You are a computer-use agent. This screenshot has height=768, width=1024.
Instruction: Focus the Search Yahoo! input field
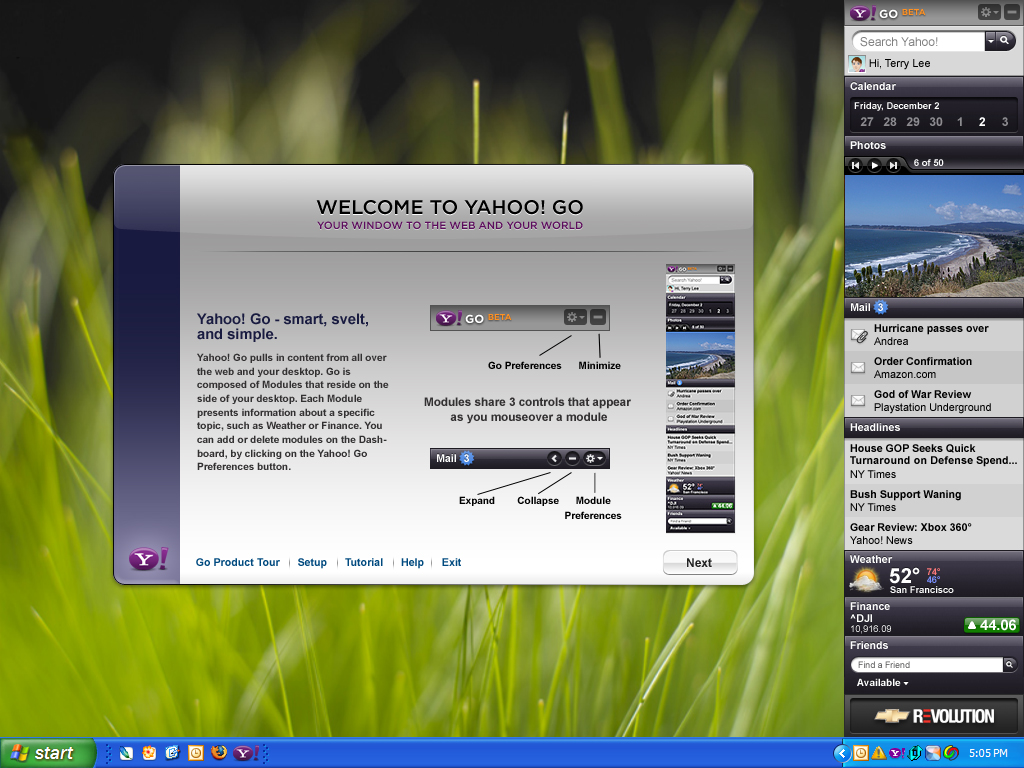point(918,42)
